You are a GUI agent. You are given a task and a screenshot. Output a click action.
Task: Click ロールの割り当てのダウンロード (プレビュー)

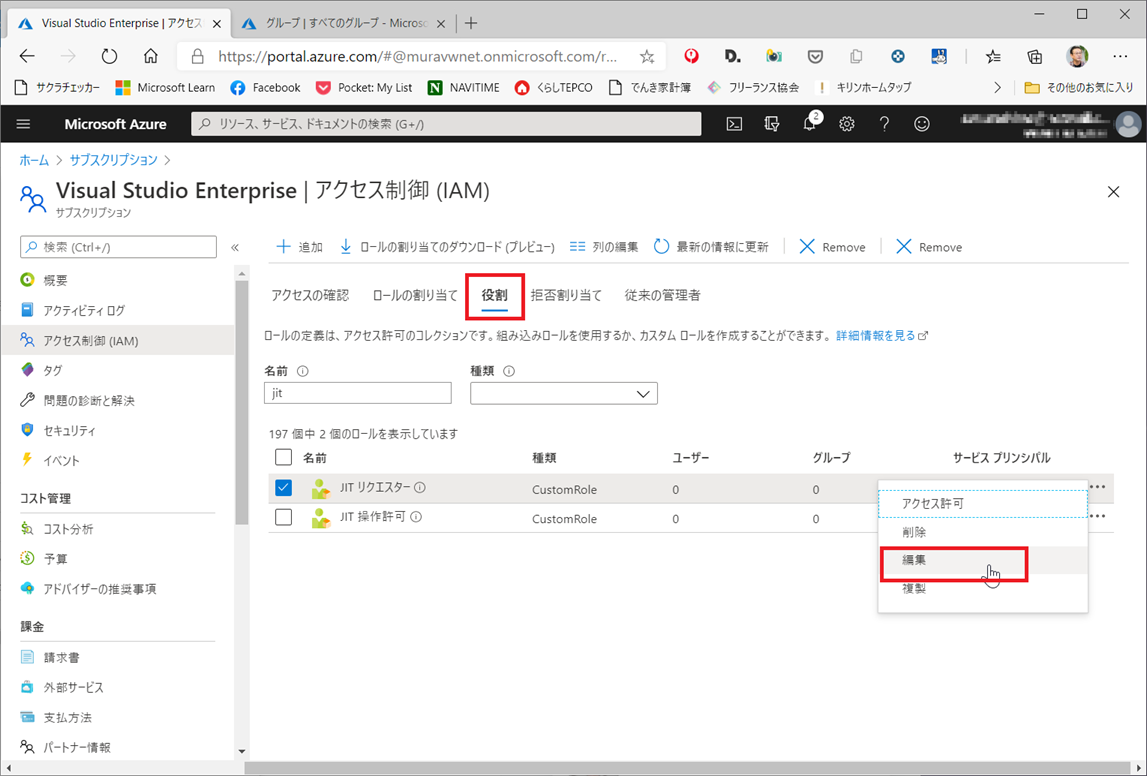(447, 247)
